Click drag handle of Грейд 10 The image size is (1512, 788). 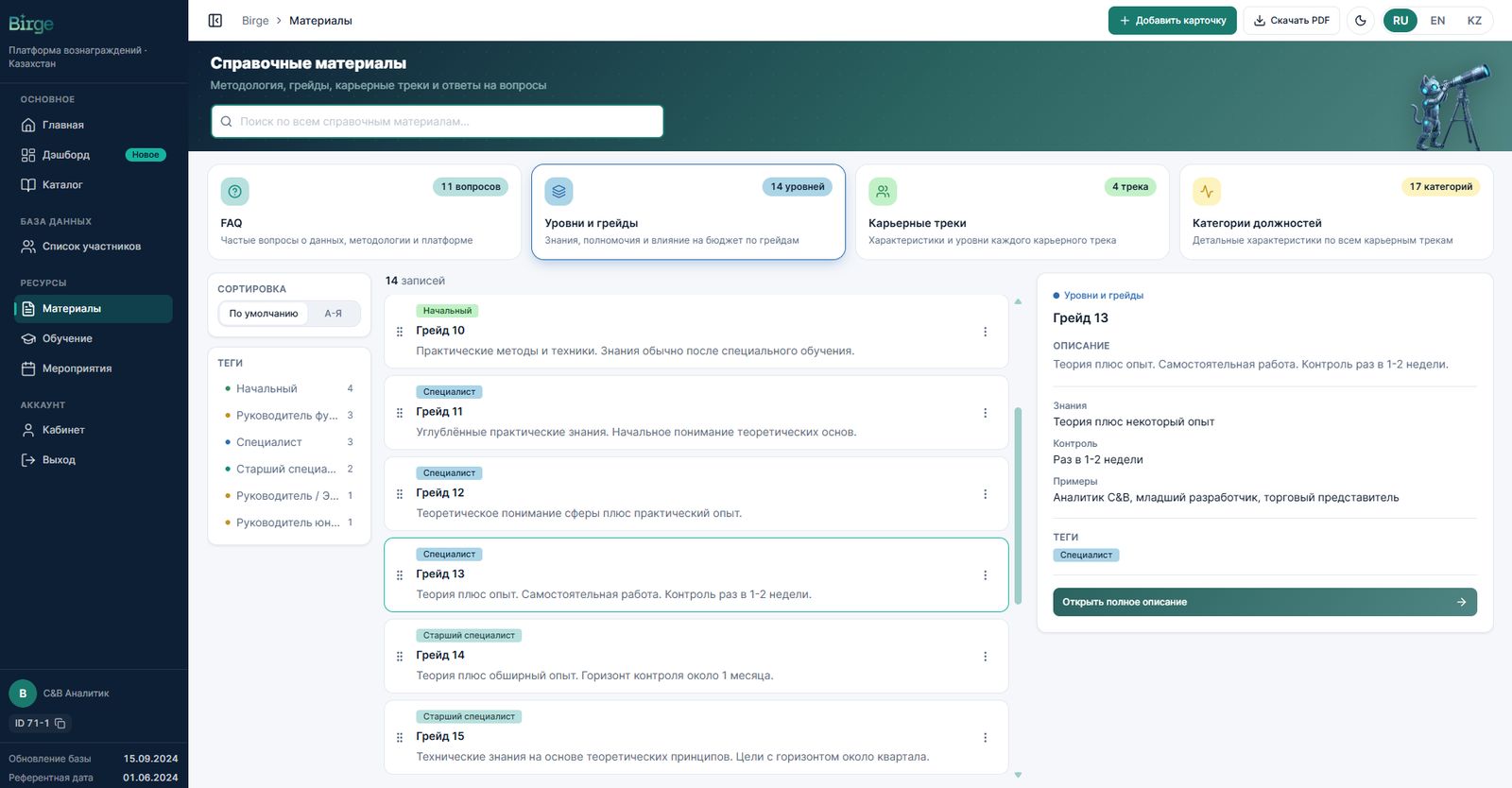[400, 332]
